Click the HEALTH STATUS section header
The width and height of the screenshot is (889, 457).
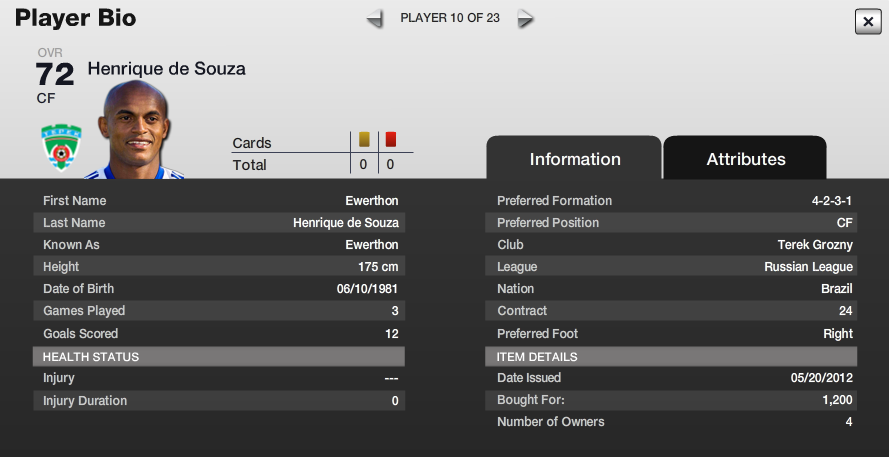219,357
